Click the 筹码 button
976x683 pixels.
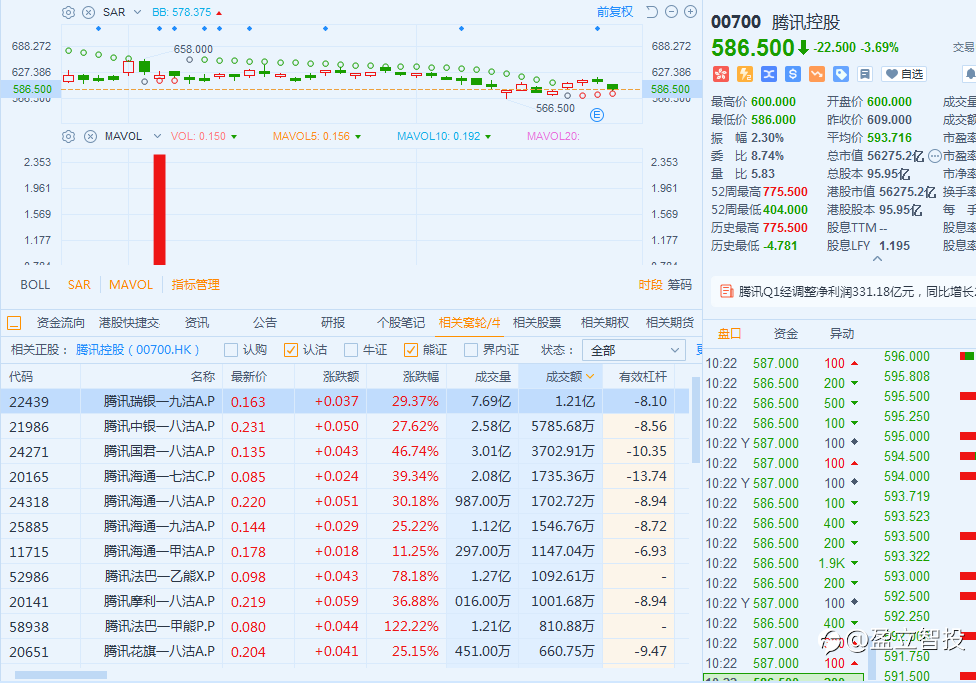pos(680,285)
